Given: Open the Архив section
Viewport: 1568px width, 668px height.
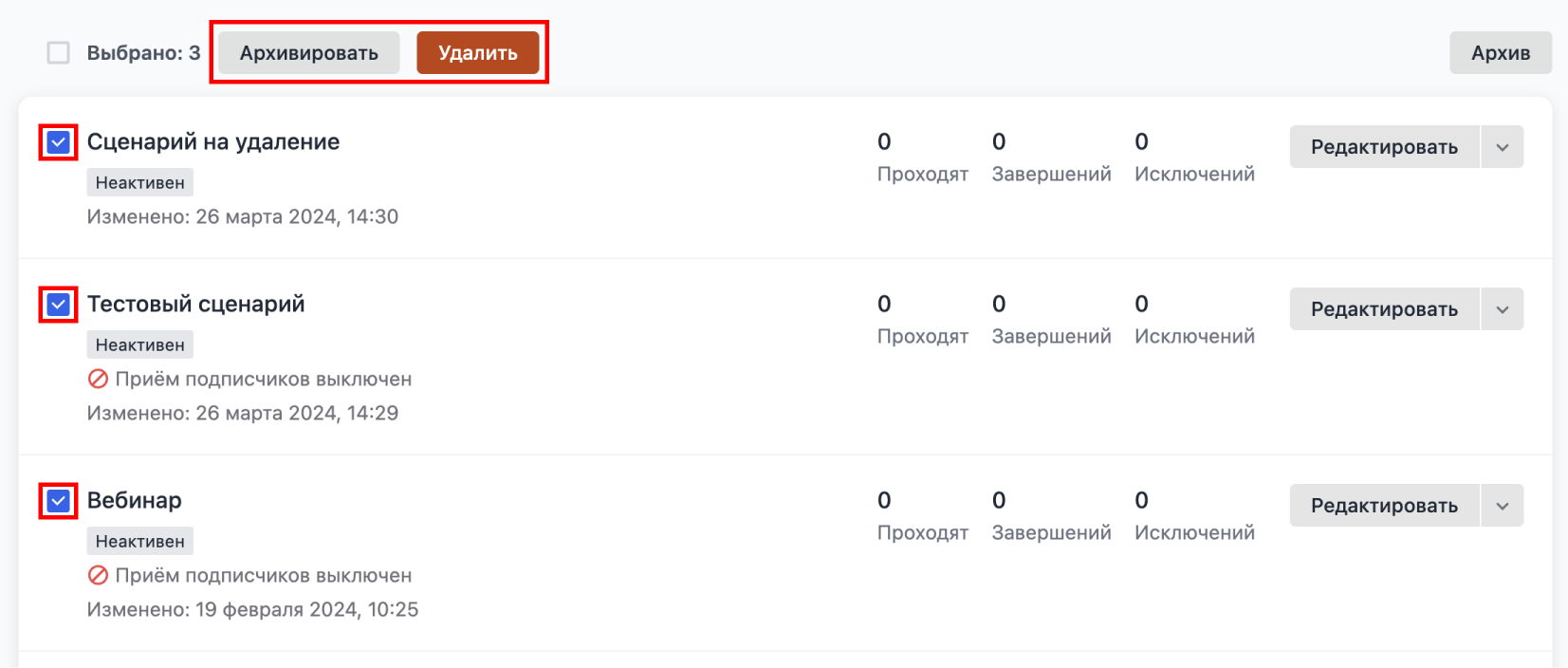Looking at the screenshot, I should [x=1500, y=53].
